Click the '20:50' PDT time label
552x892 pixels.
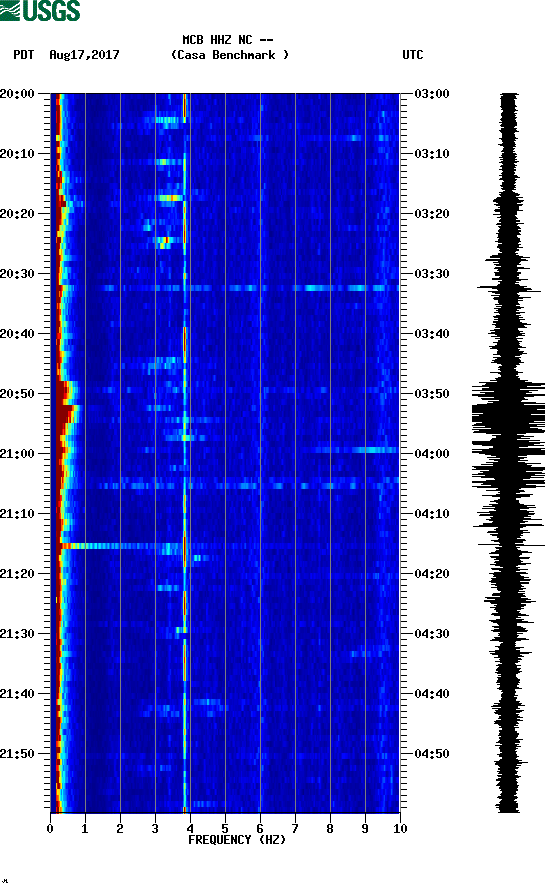tap(18, 394)
